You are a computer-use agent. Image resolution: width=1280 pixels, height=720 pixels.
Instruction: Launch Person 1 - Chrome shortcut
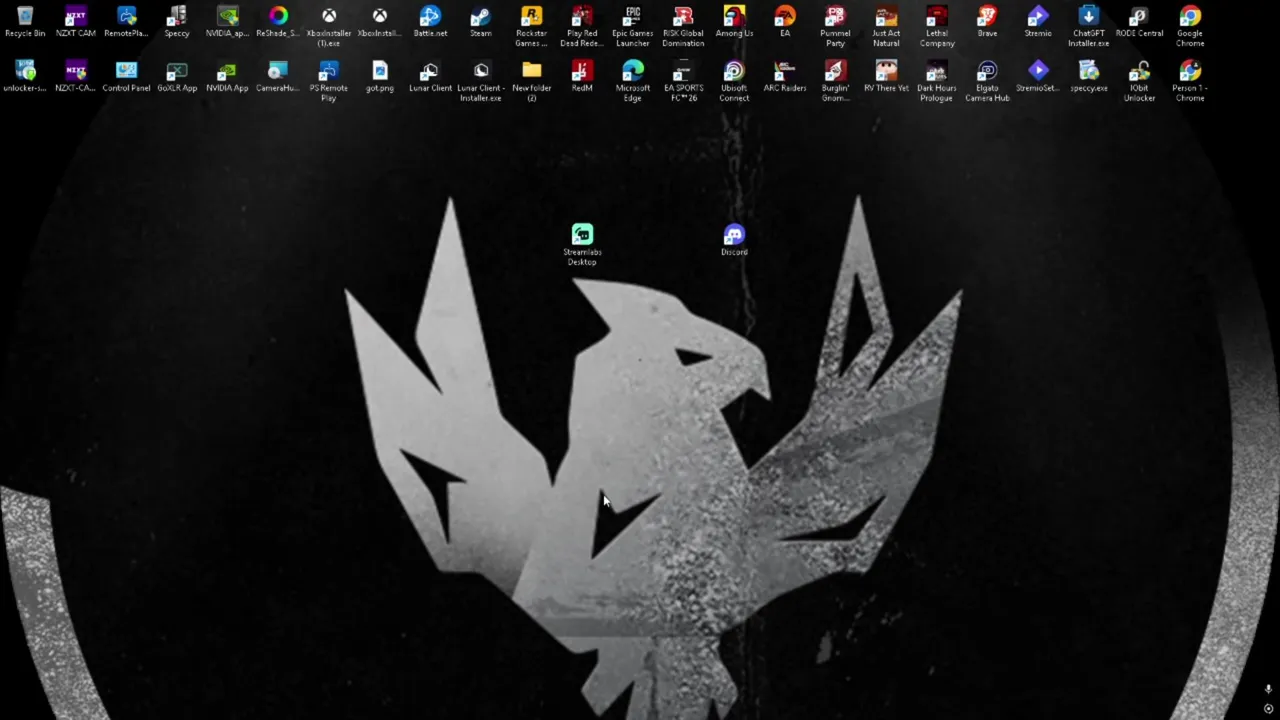point(1190,82)
